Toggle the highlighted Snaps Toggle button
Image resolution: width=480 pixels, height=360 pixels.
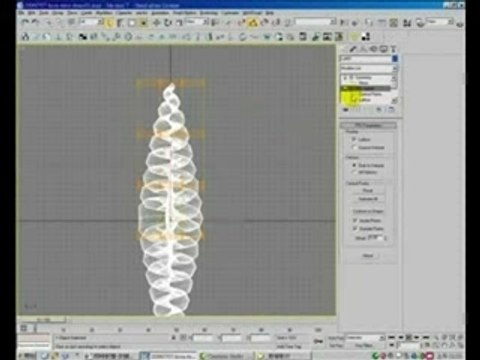[x=253, y=23]
